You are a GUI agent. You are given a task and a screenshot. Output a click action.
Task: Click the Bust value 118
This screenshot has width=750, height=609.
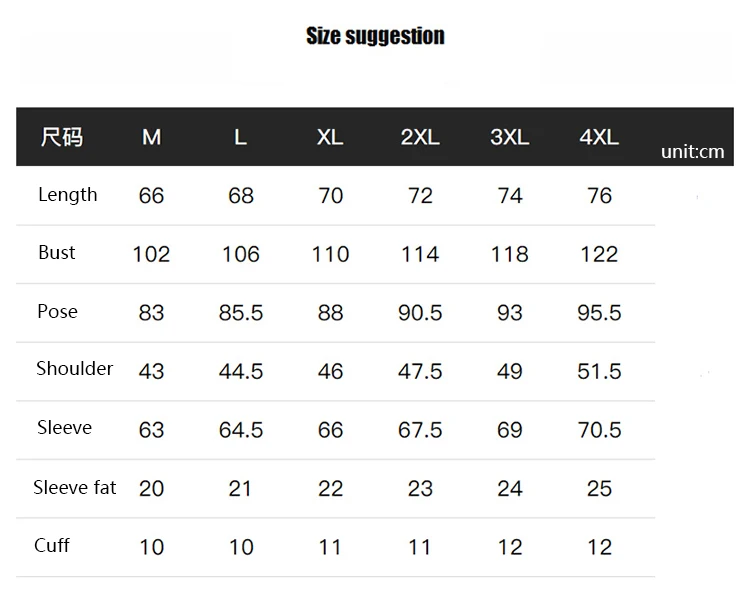click(x=510, y=255)
